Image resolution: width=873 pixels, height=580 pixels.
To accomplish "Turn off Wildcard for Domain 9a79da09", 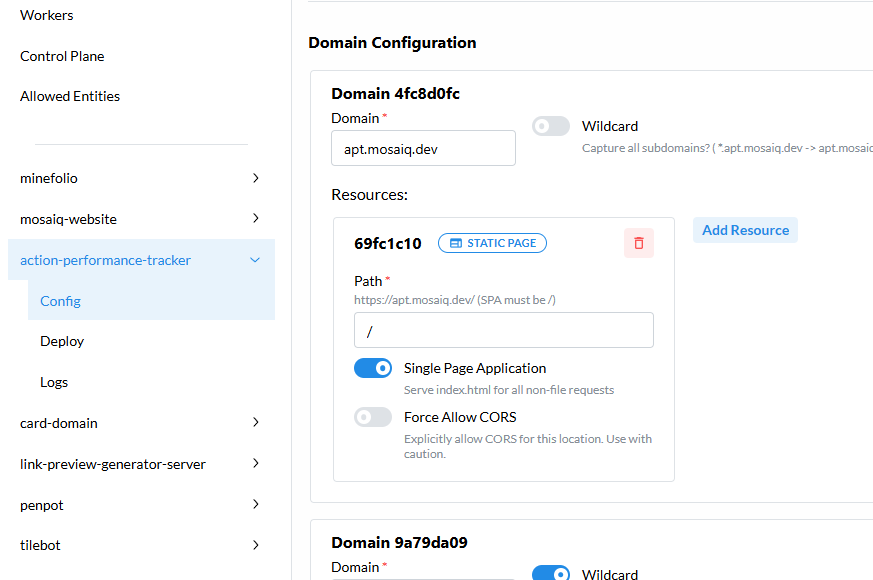I will (x=551, y=574).
